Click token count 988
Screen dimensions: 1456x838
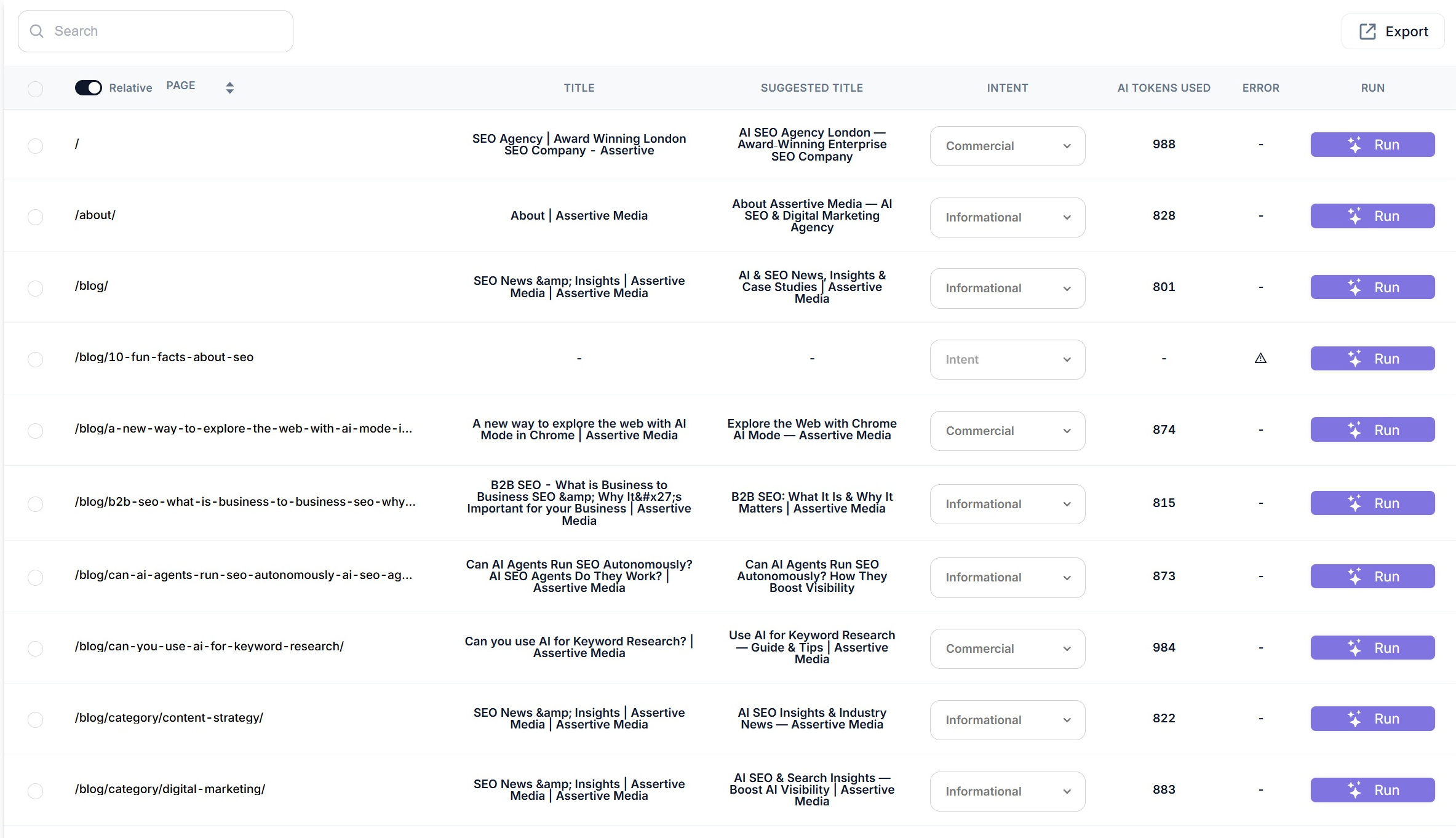click(1164, 144)
